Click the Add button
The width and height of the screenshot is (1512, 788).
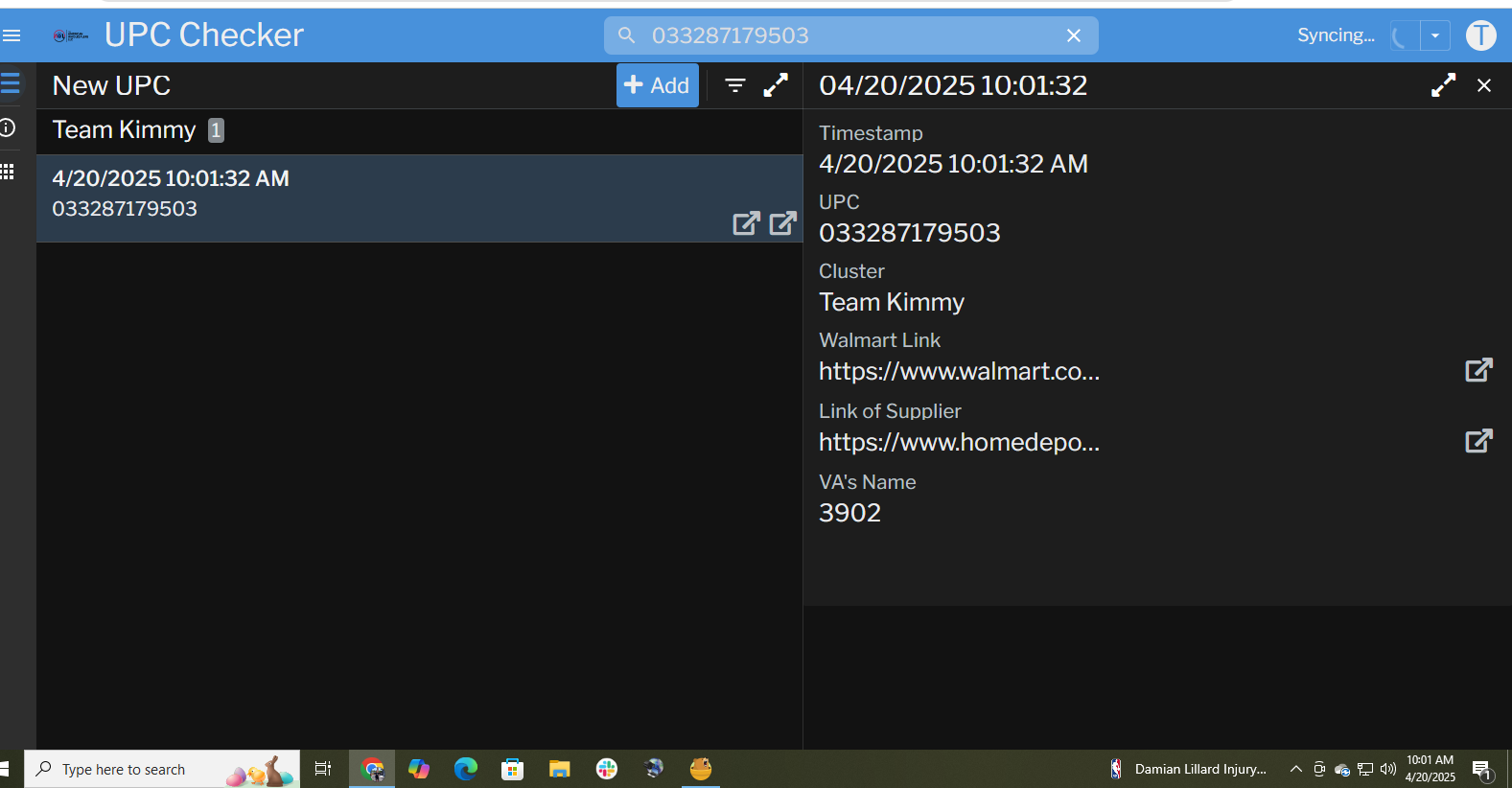[657, 85]
